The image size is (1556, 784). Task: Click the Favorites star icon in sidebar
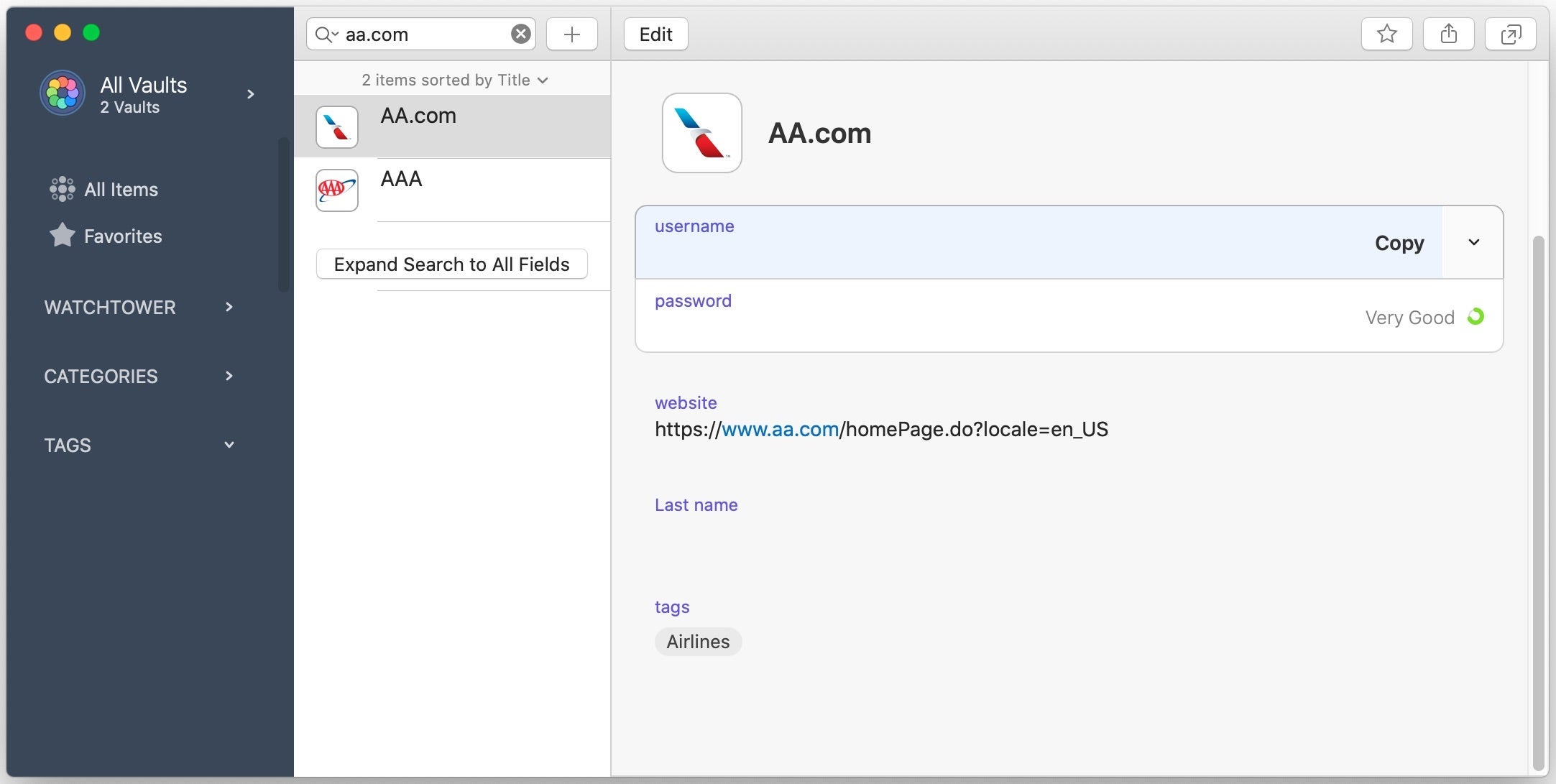(x=62, y=236)
